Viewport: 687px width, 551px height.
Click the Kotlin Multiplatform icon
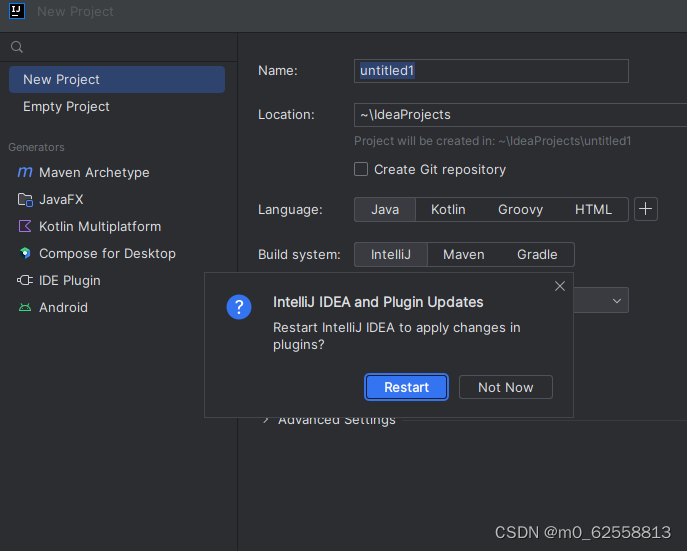coord(25,226)
